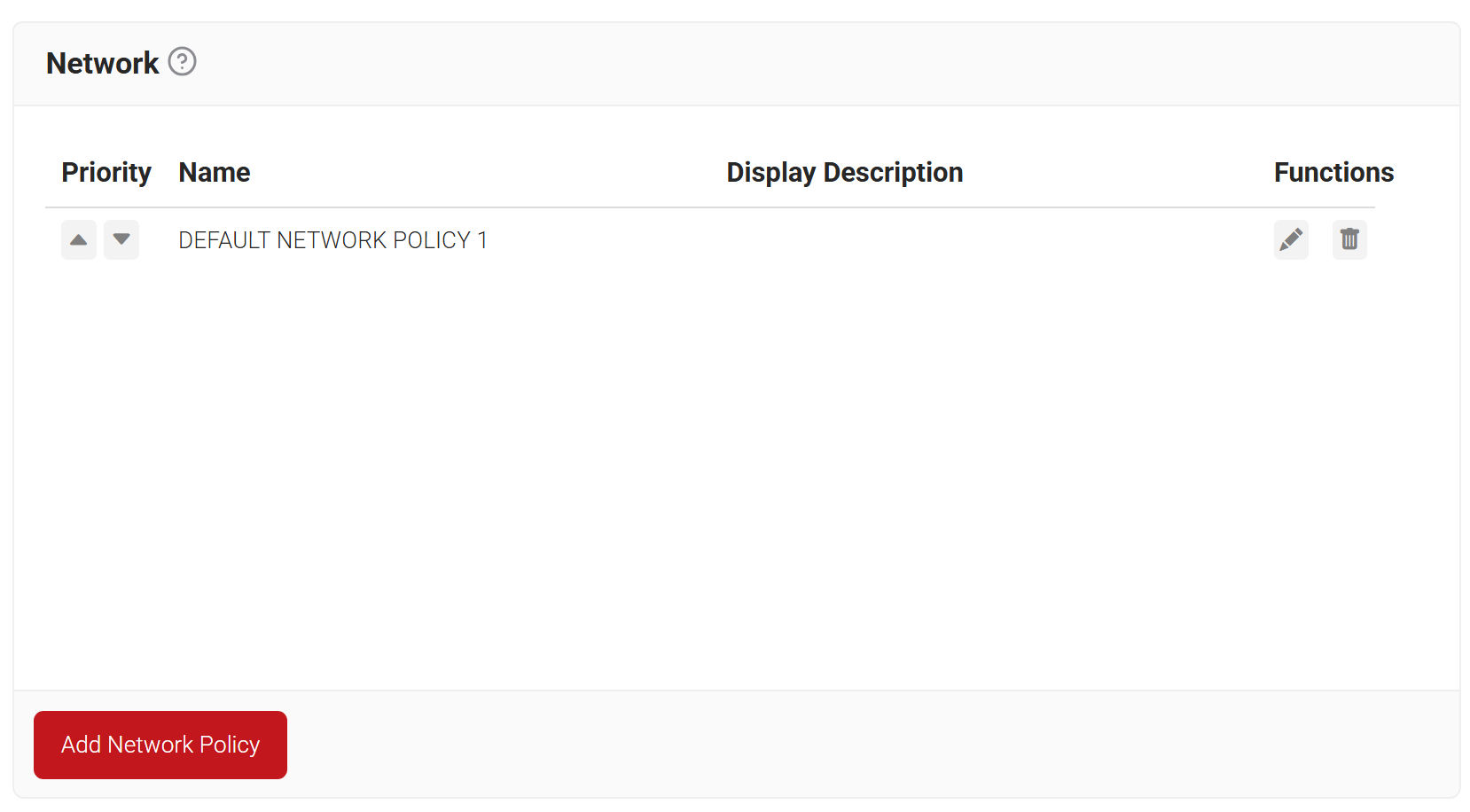Move DEFAULT NETWORK POLICY 1 up in priority
Screen dimensions: 1470x812
pyautogui.click(x=79, y=239)
